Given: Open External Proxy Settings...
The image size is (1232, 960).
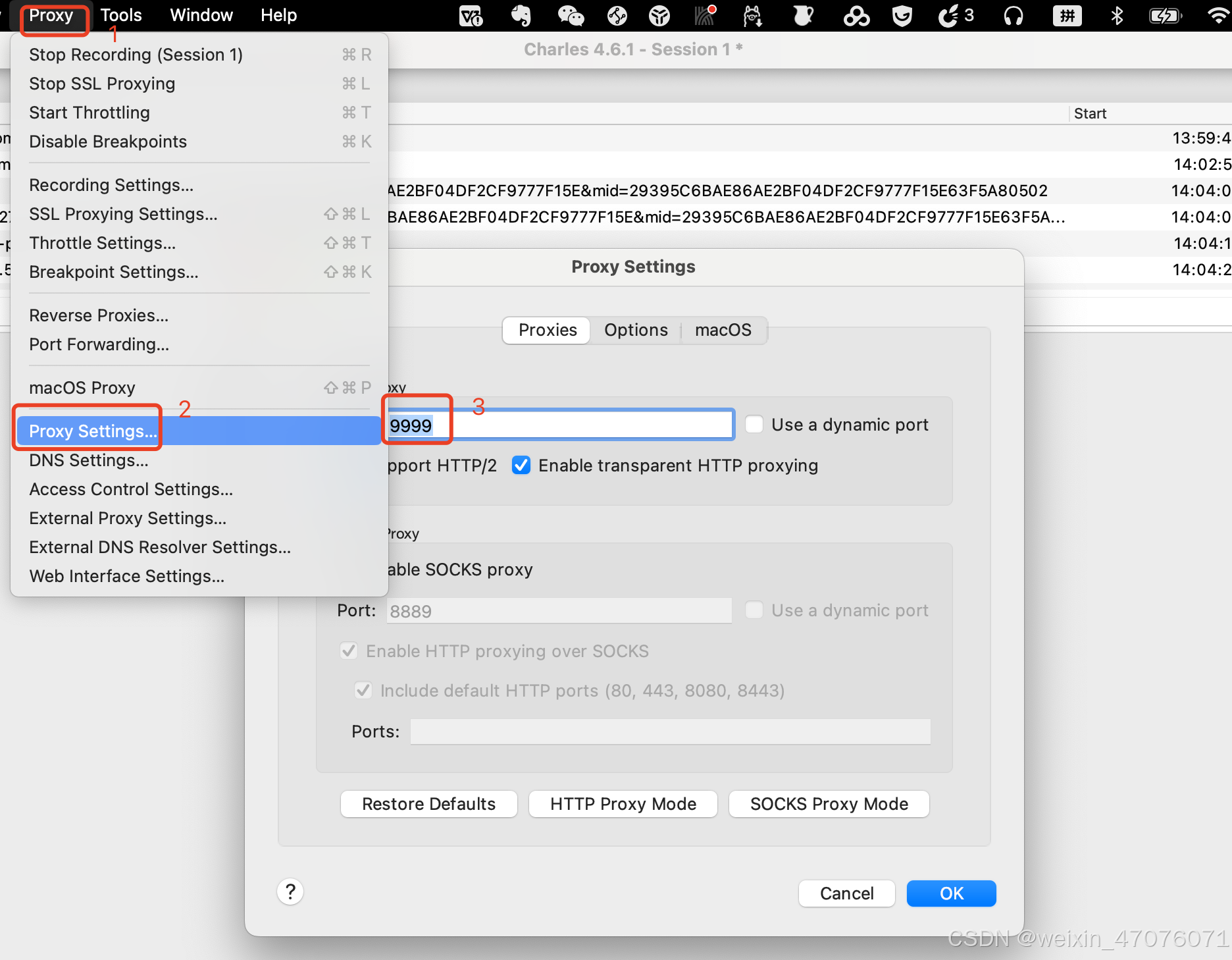Looking at the screenshot, I should tap(200, 518).
